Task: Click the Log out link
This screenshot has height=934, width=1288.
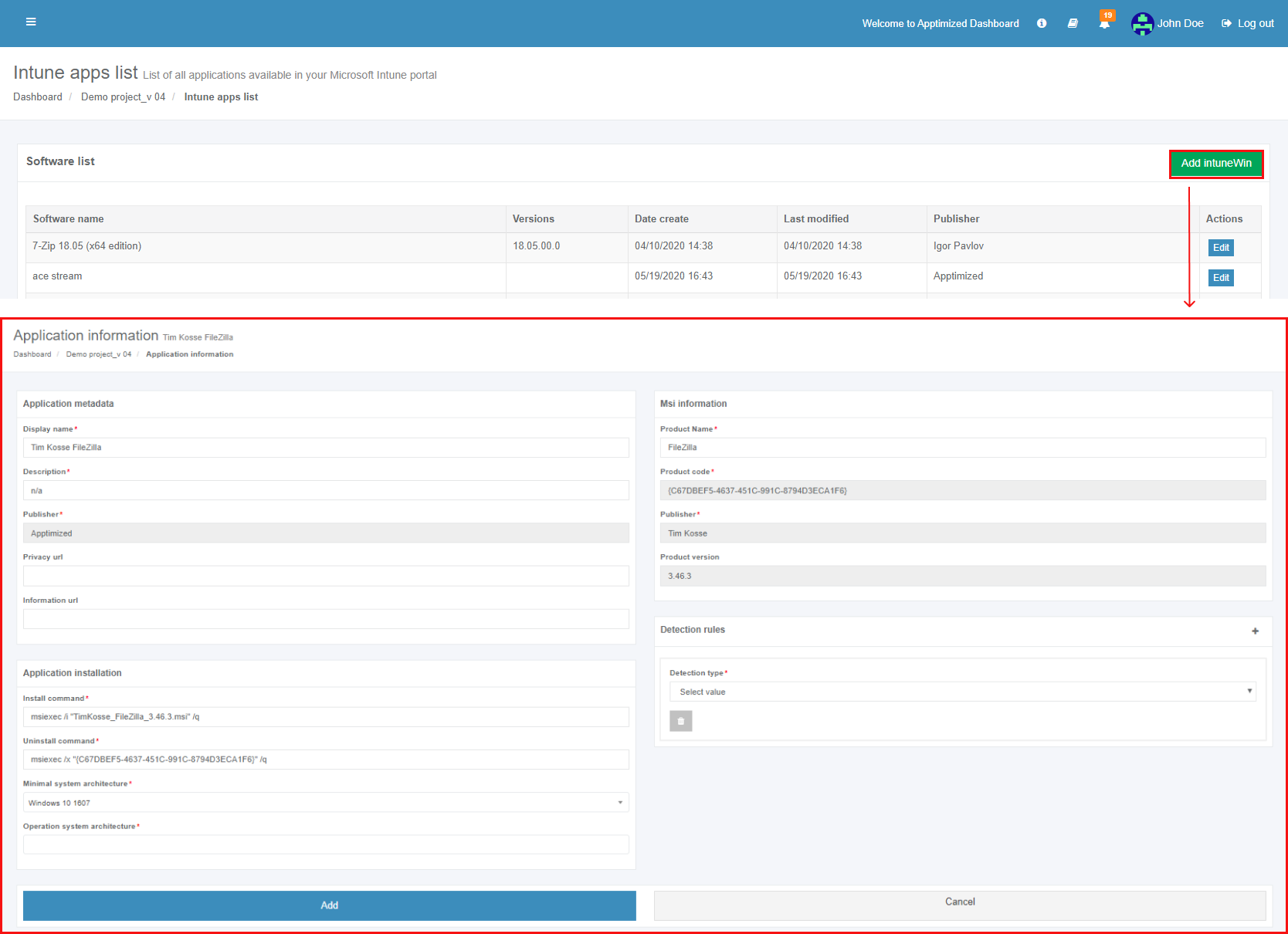Action: coord(1248,23)
